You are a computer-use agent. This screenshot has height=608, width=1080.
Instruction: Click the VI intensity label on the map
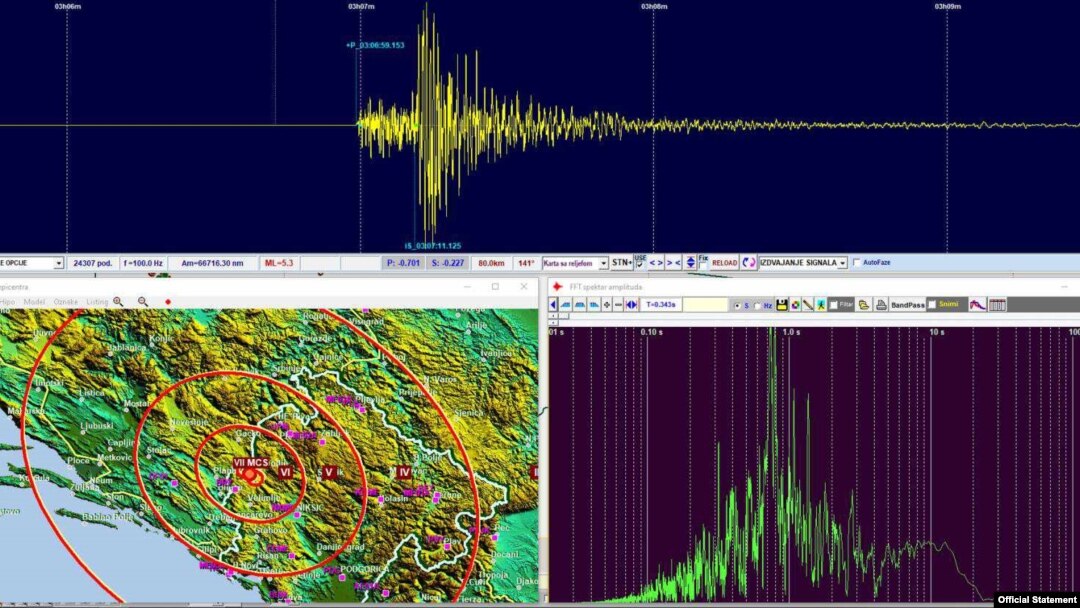[x=285, y=472]
